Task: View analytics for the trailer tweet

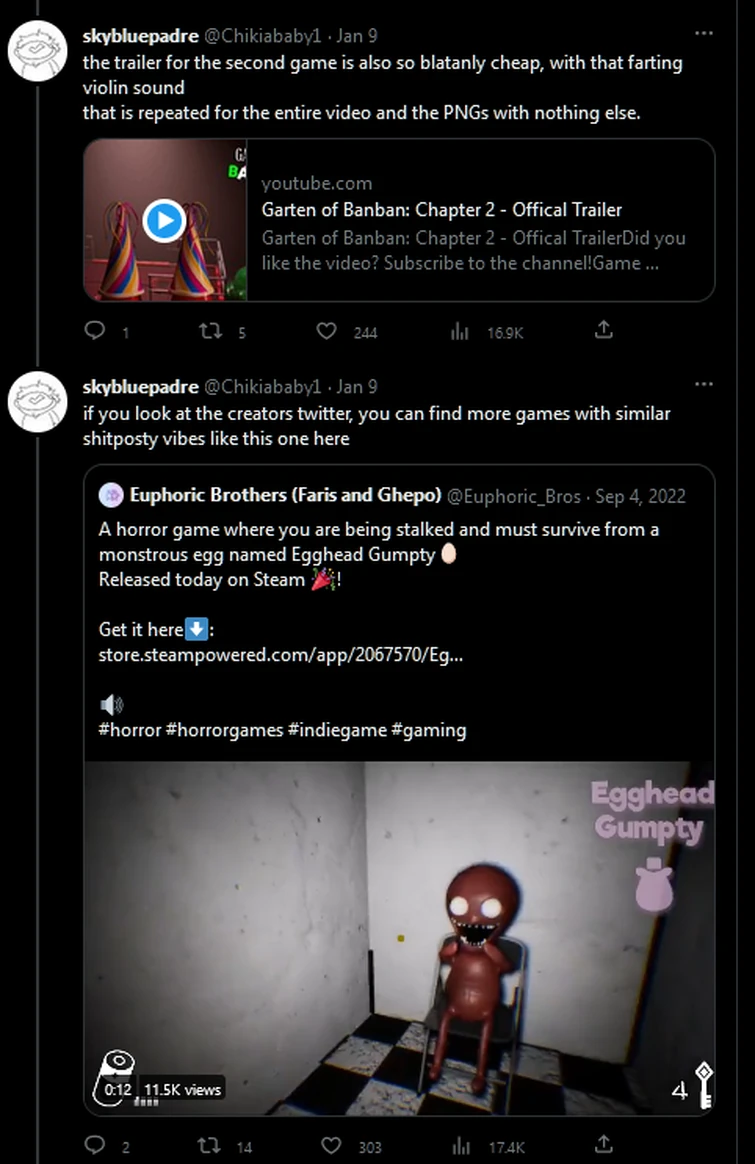Action: point(460,331)
